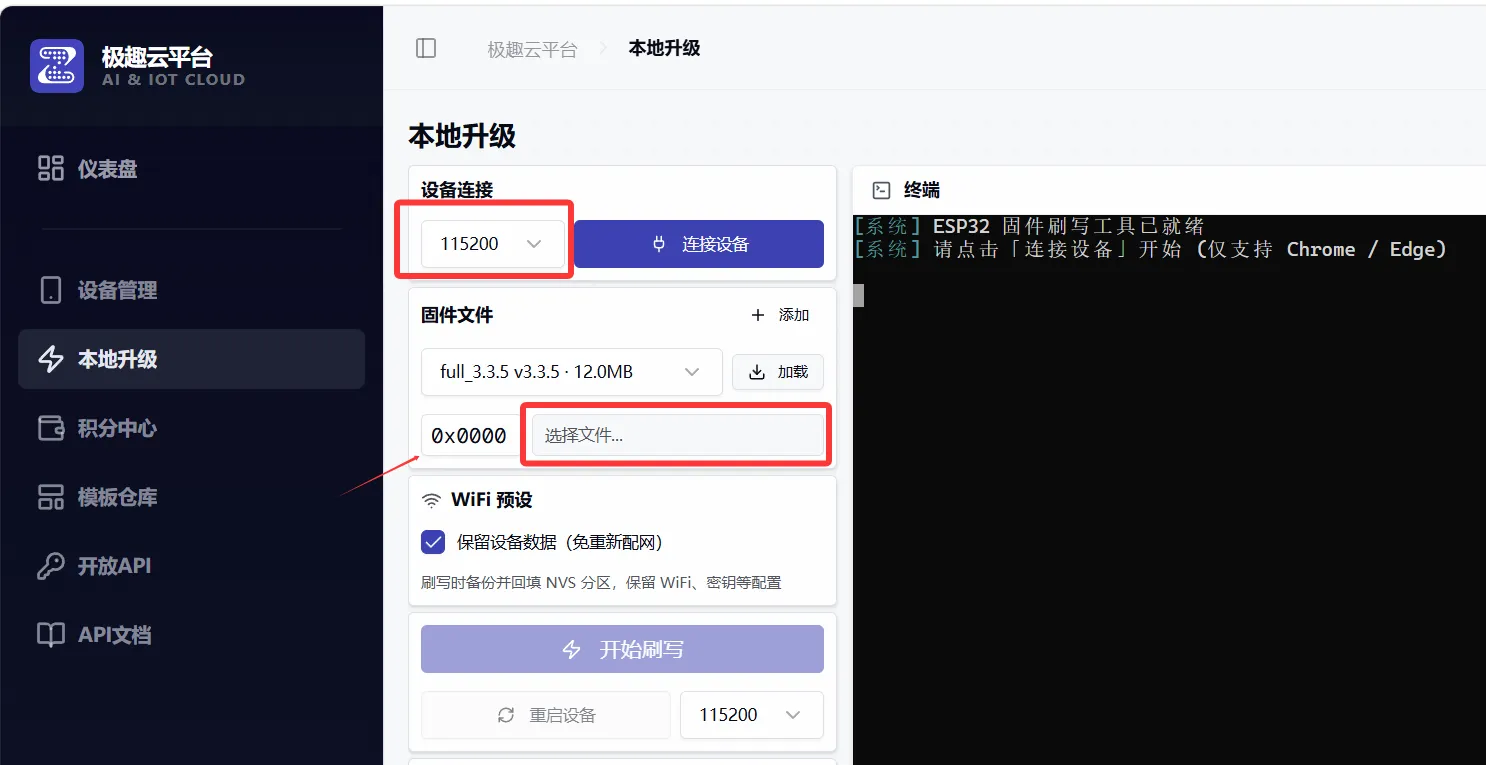Click the 模板仓库 template icon
1486x765 pixels.
51,497
